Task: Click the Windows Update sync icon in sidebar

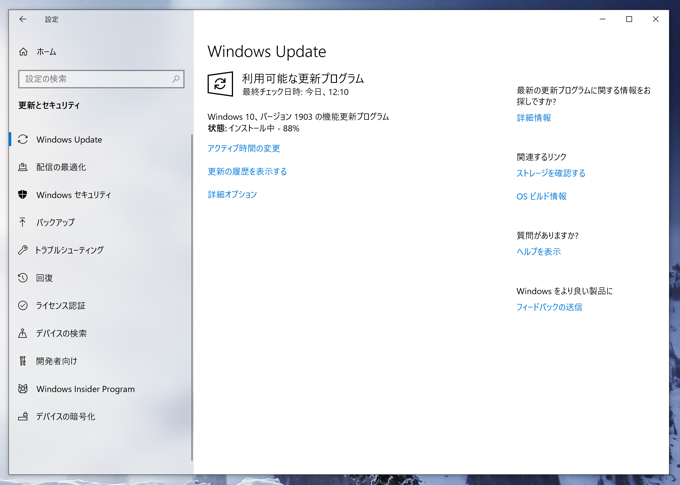Action: click(x=23, y=139)
